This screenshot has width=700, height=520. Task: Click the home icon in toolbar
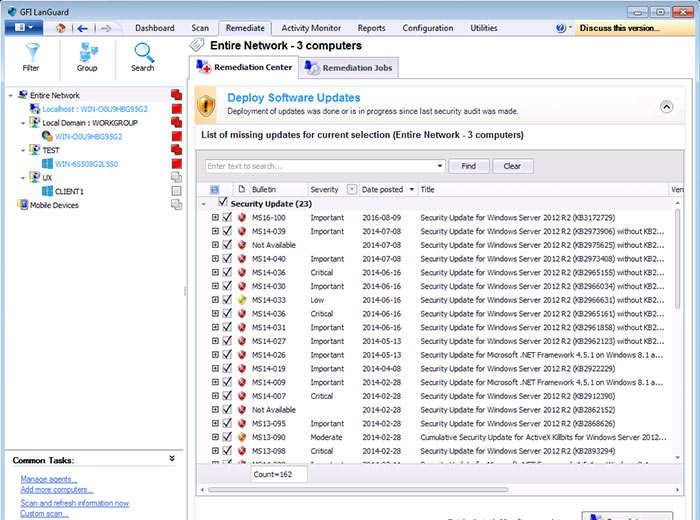point(60,28)
